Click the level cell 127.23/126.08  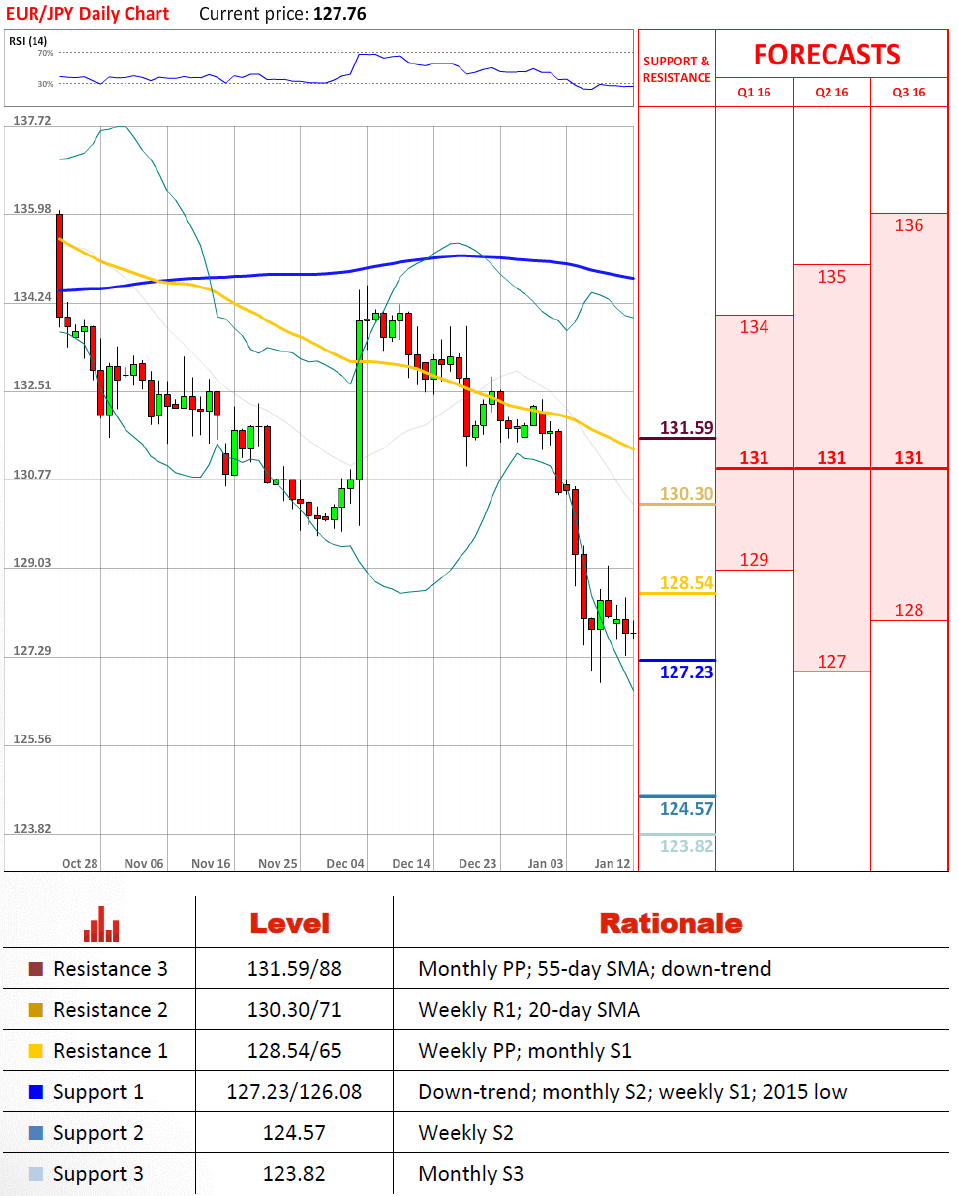(294, 1092)
